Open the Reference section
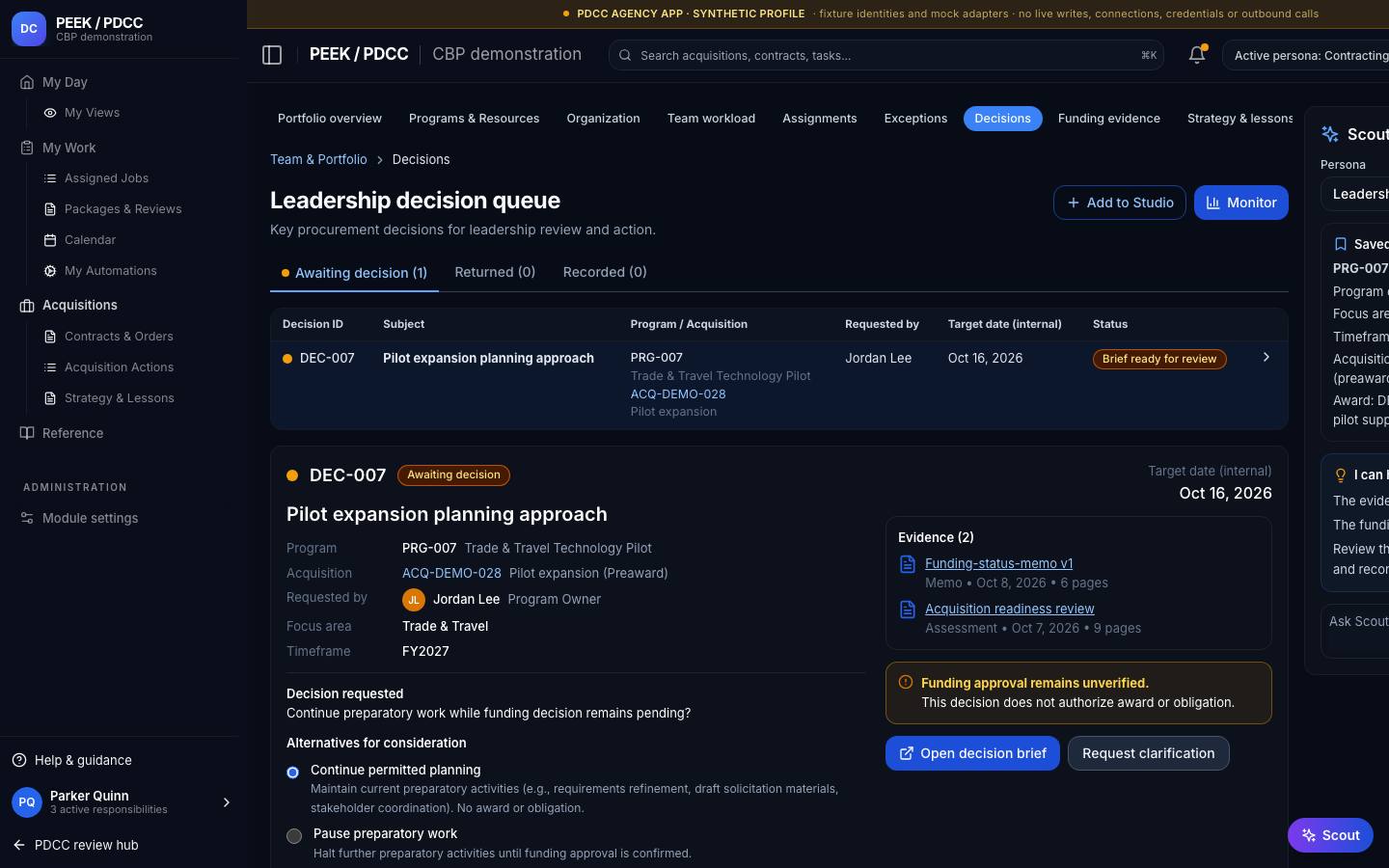Screen dimensions: 1389x868 point(72,433)
